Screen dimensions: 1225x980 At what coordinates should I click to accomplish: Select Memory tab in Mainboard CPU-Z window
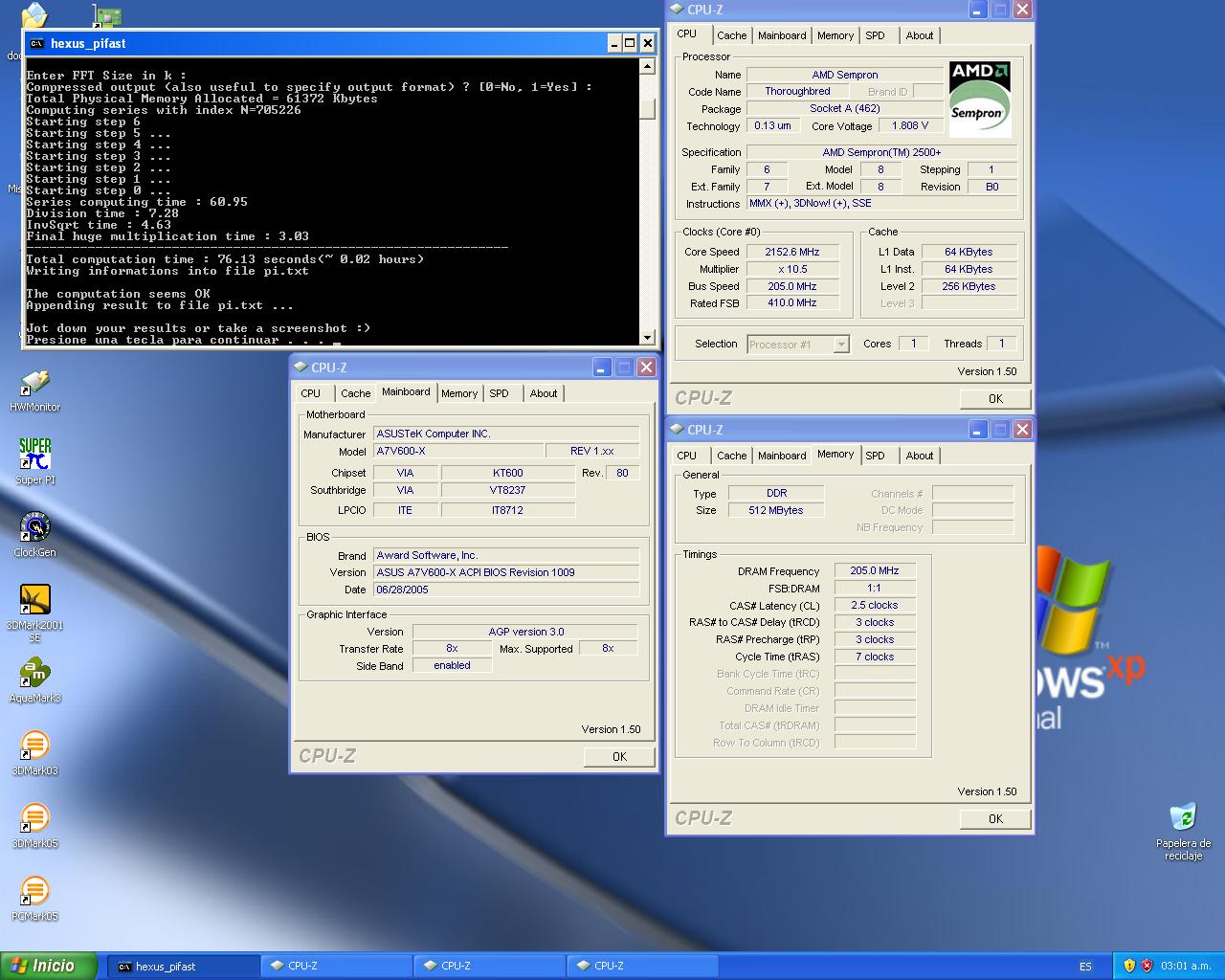[459, 393]
